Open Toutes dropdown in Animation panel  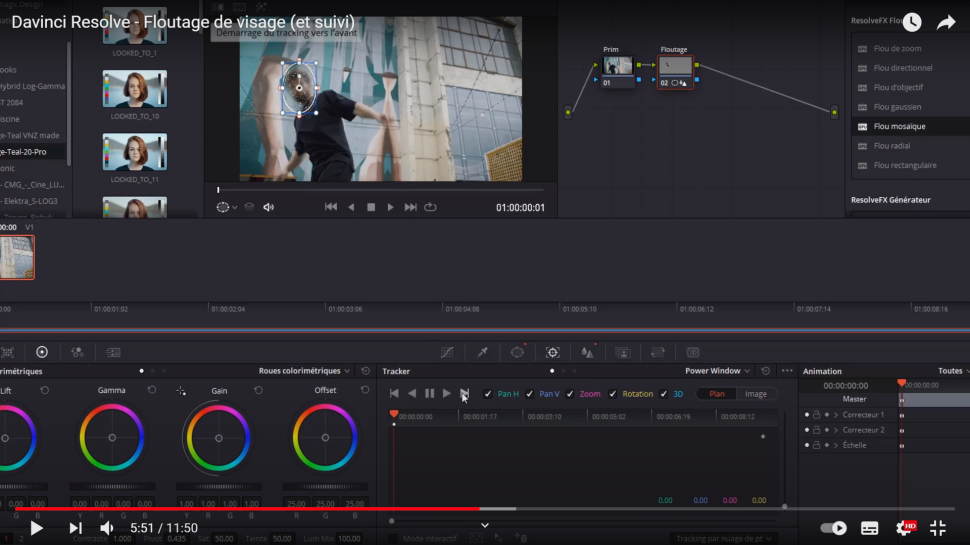click(x=954, y=371)
